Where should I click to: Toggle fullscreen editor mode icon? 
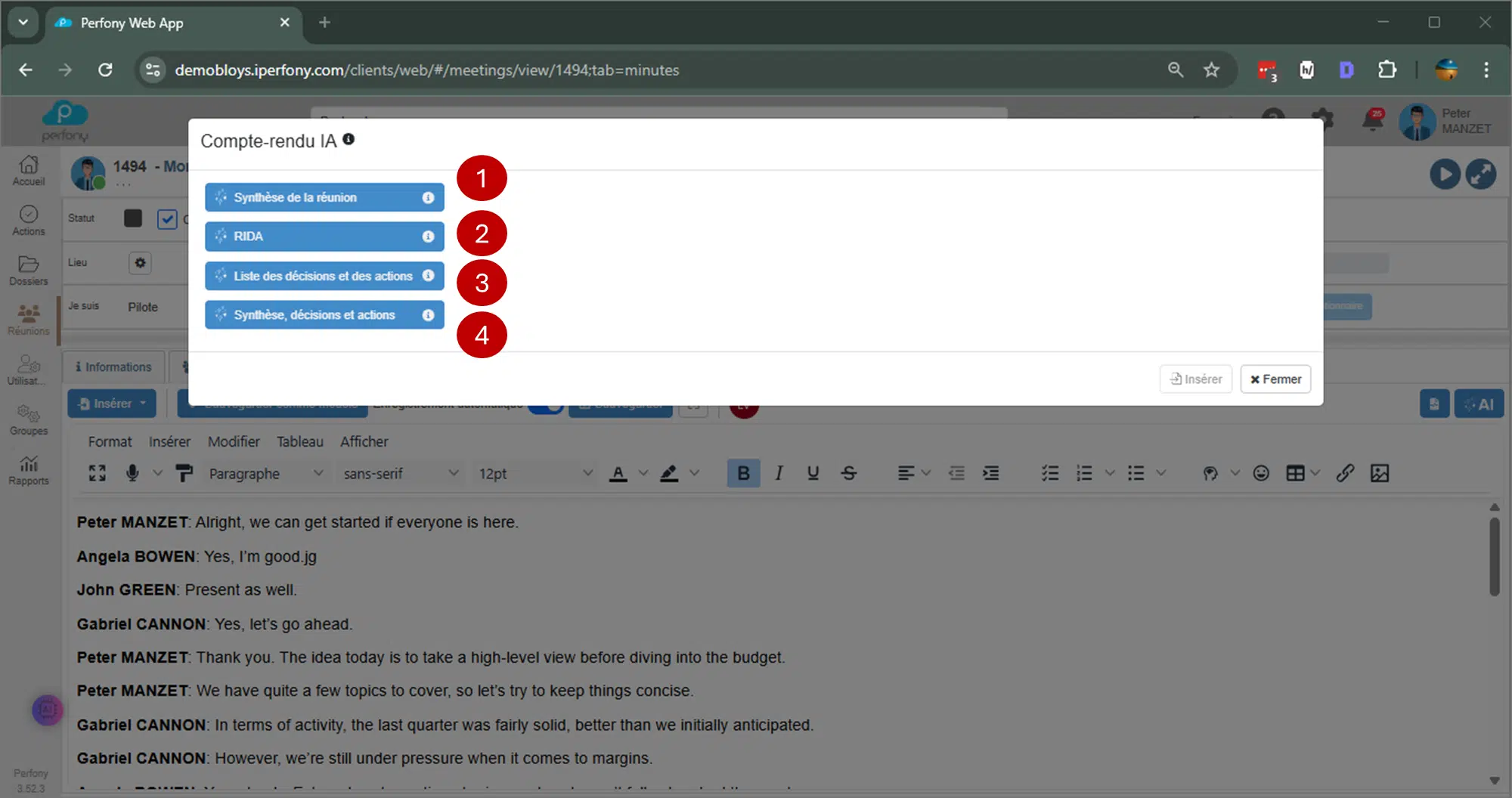point(98,473)
